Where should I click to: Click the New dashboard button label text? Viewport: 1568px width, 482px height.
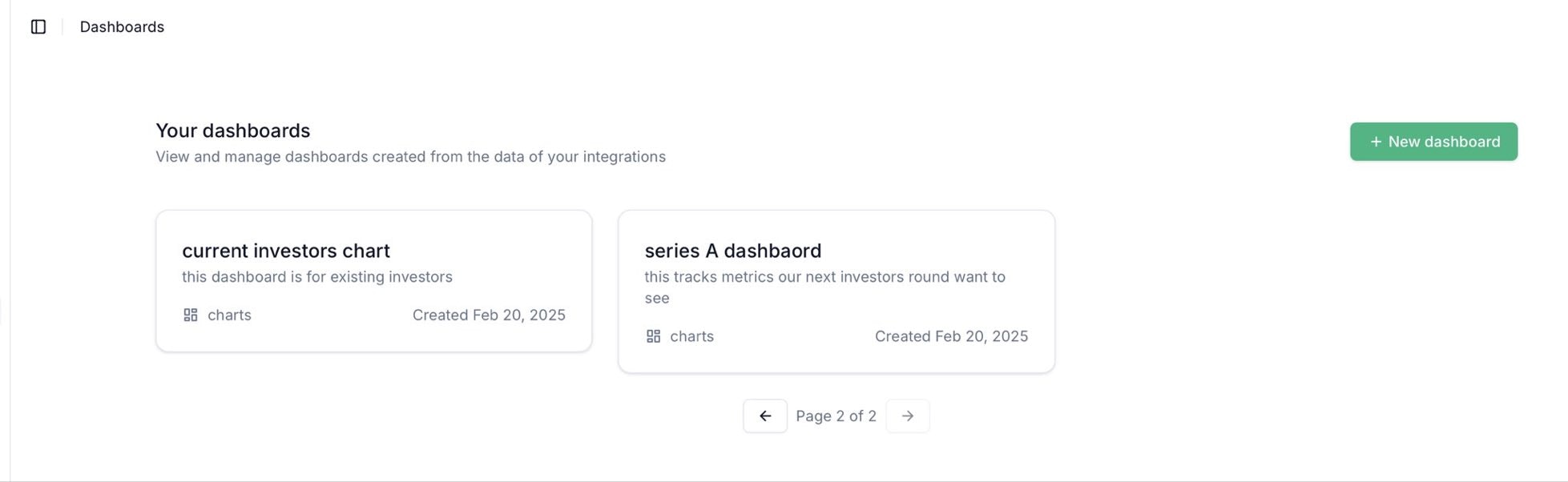[1444, 142]
